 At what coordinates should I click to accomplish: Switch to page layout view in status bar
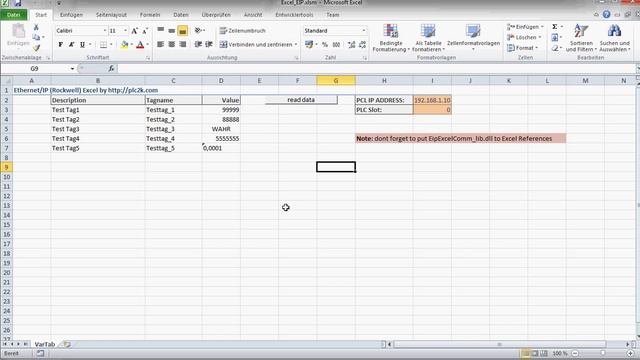tap(535, 353)
